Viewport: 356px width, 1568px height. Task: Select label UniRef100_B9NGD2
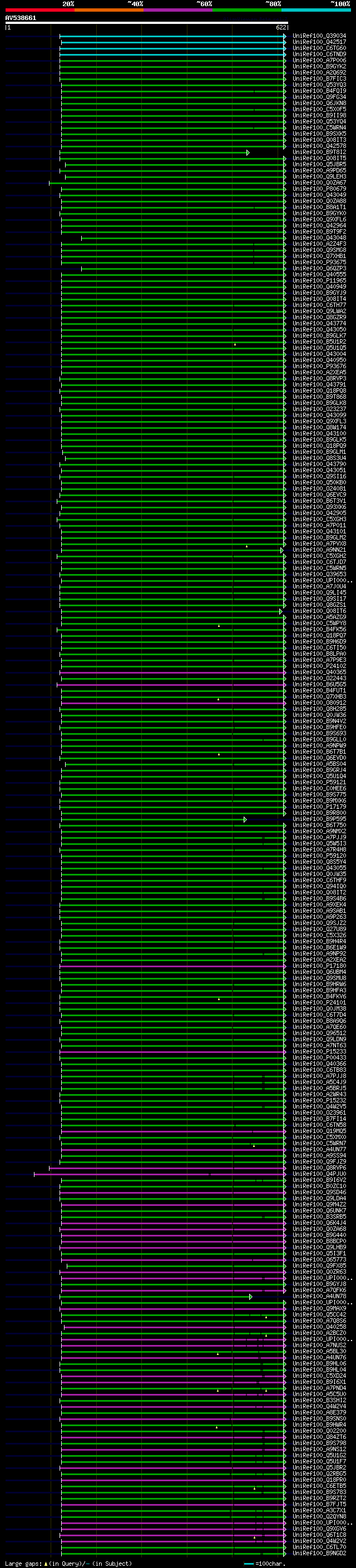(319, 1553)
